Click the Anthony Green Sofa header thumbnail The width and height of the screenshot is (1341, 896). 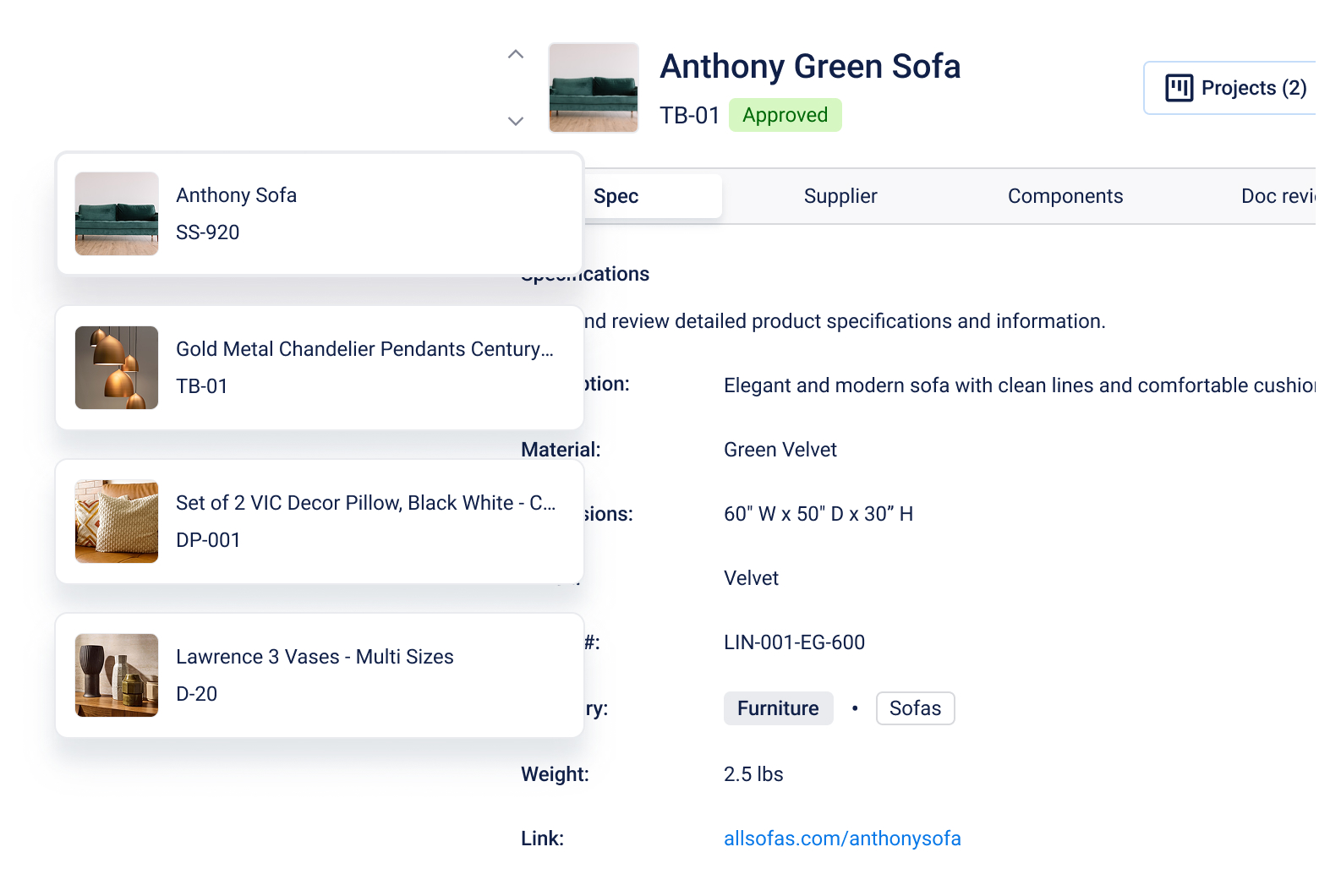click(594, 88)
